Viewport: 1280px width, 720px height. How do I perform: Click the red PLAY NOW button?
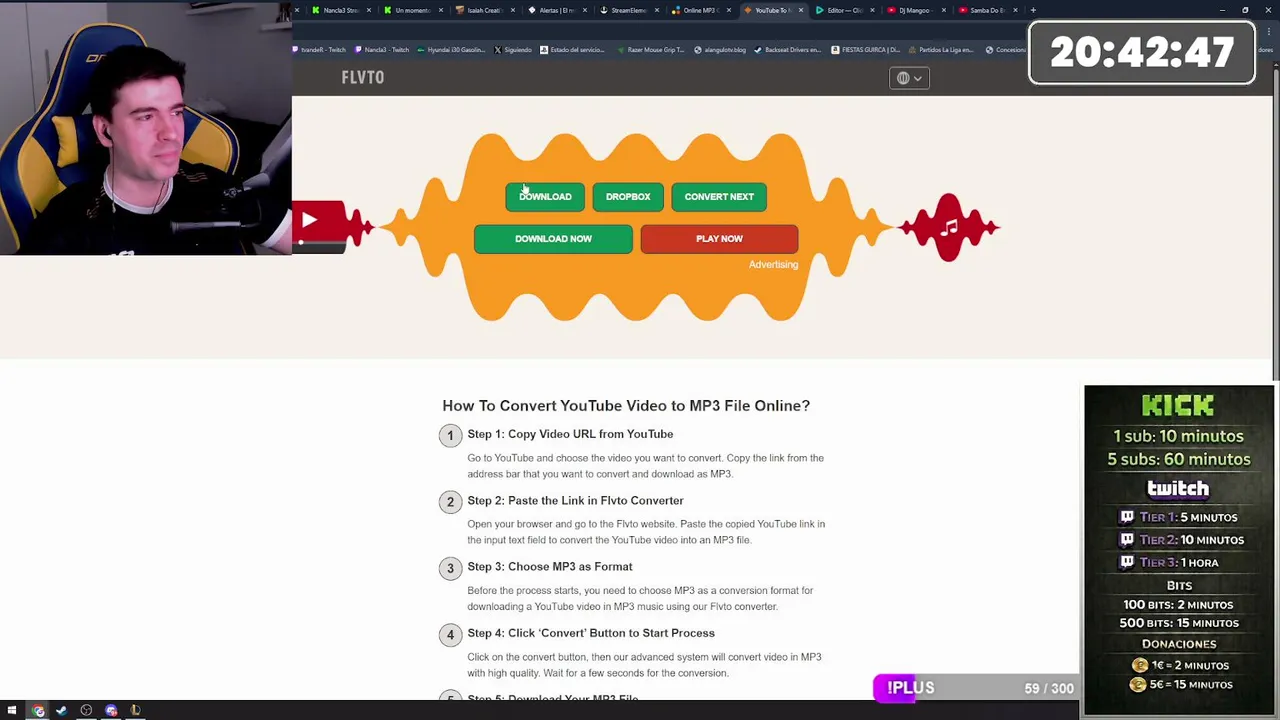[x=719, y=239]
